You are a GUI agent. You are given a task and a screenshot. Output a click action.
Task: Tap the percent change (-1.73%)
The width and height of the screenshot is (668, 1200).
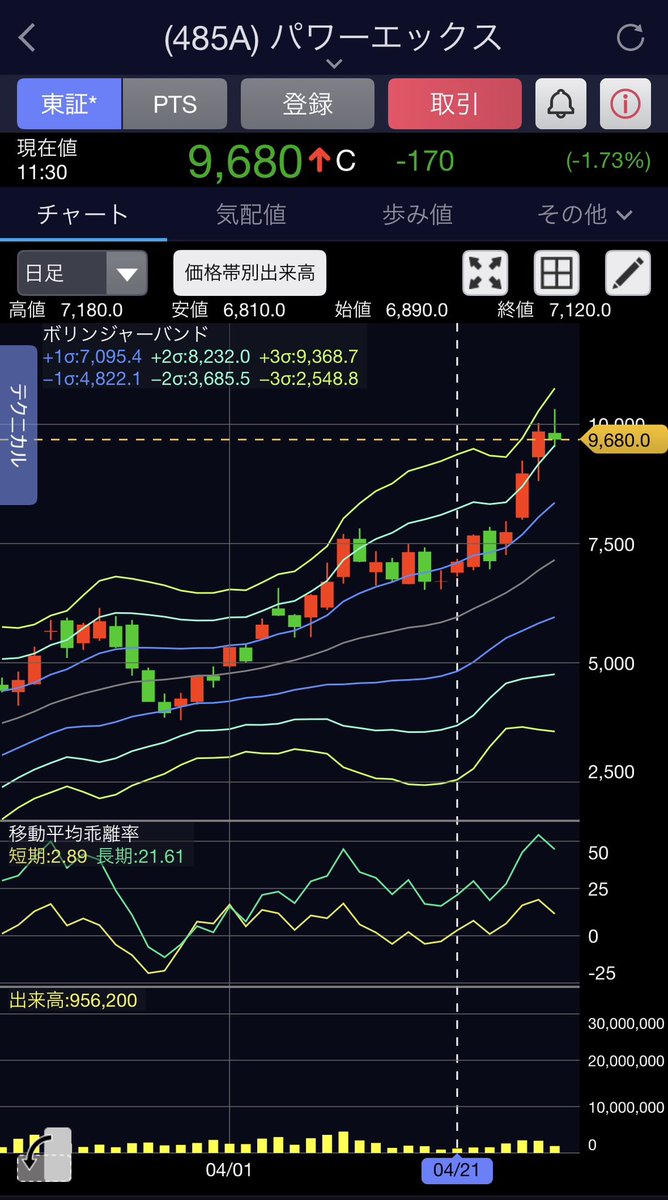(607, 161)
